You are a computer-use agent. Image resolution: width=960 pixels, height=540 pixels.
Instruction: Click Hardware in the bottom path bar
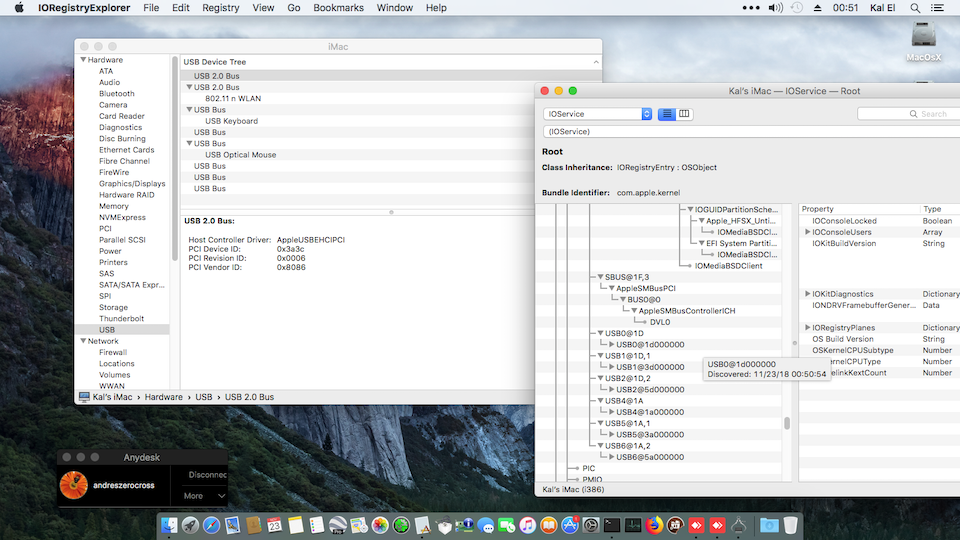tap(164, 397)
